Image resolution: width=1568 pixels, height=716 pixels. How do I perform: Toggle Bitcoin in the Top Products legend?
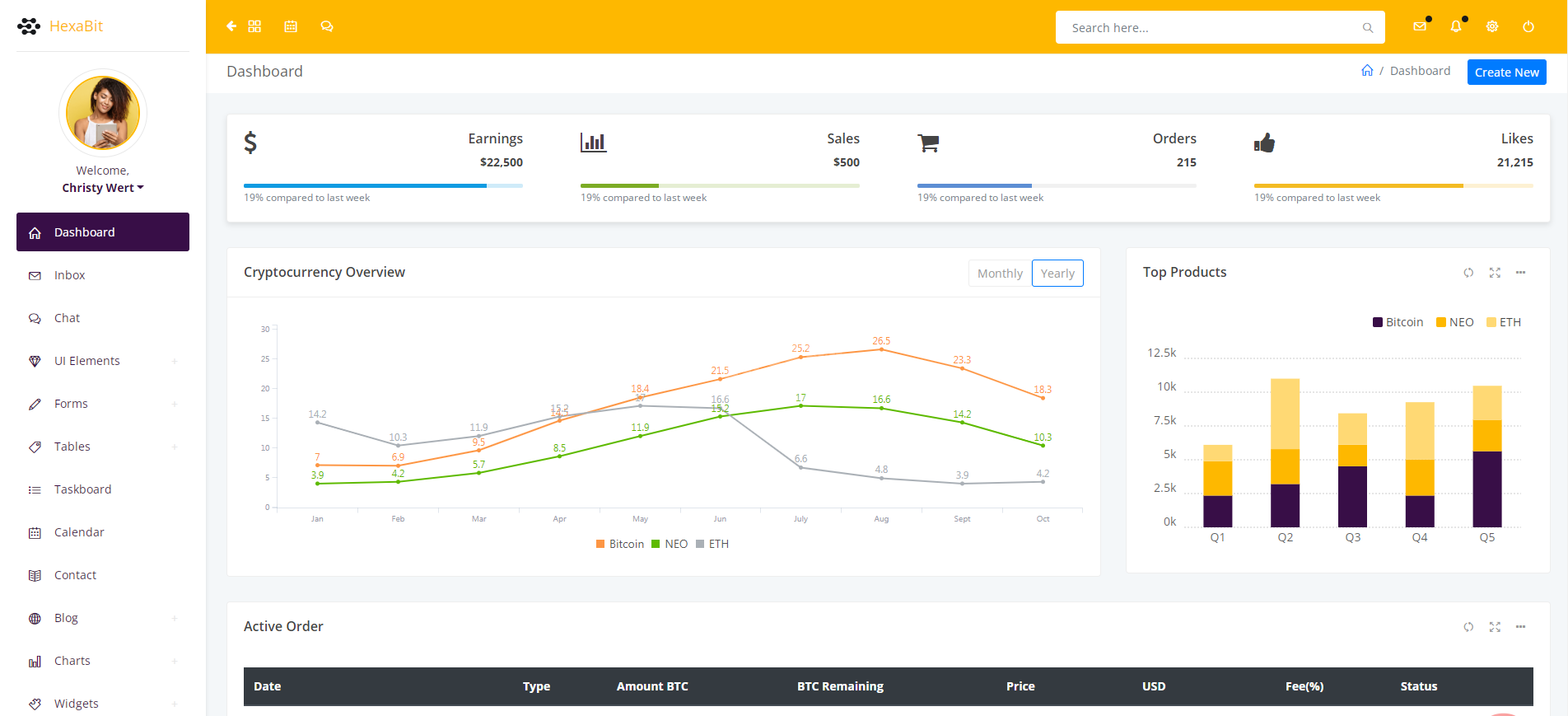(1398, 322)
